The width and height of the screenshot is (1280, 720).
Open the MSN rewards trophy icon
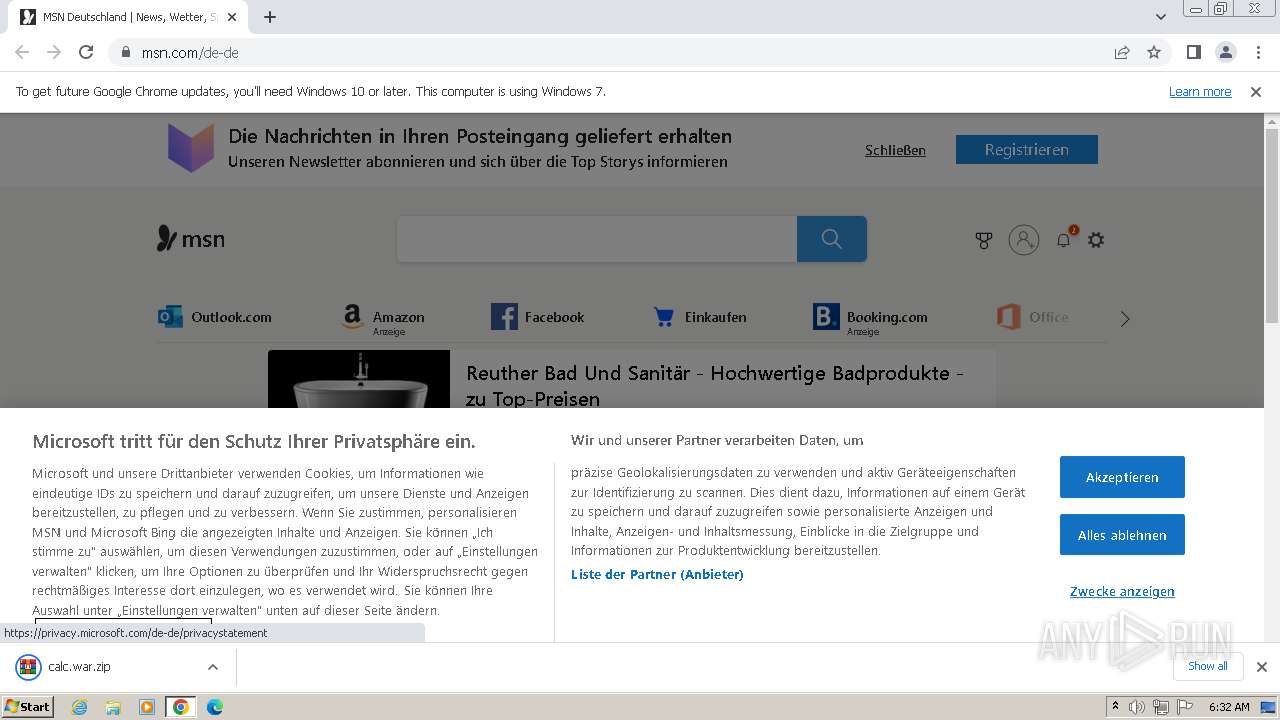[x=984, y=240]
